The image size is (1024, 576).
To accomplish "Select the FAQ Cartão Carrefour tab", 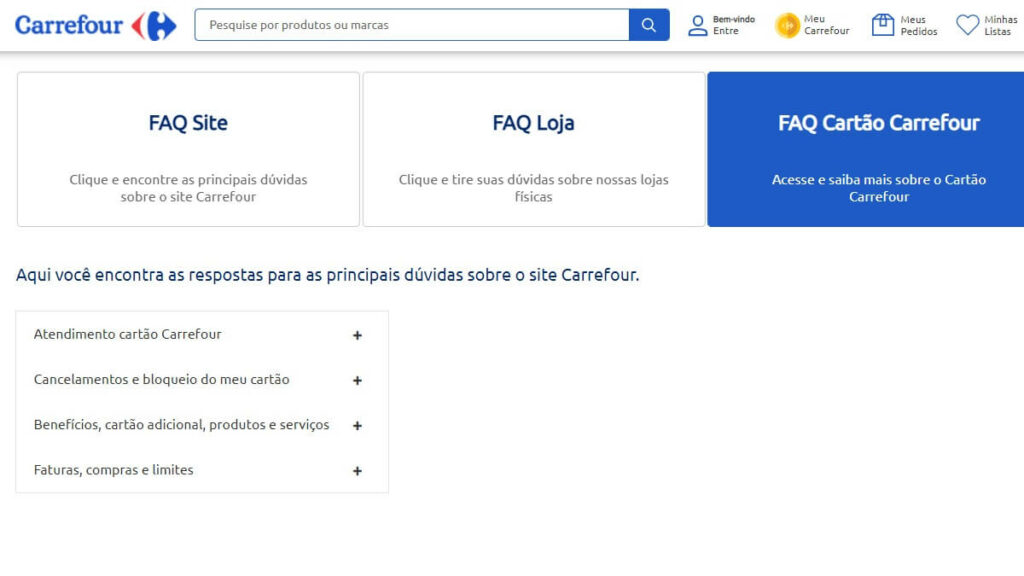I will (866, 150).
